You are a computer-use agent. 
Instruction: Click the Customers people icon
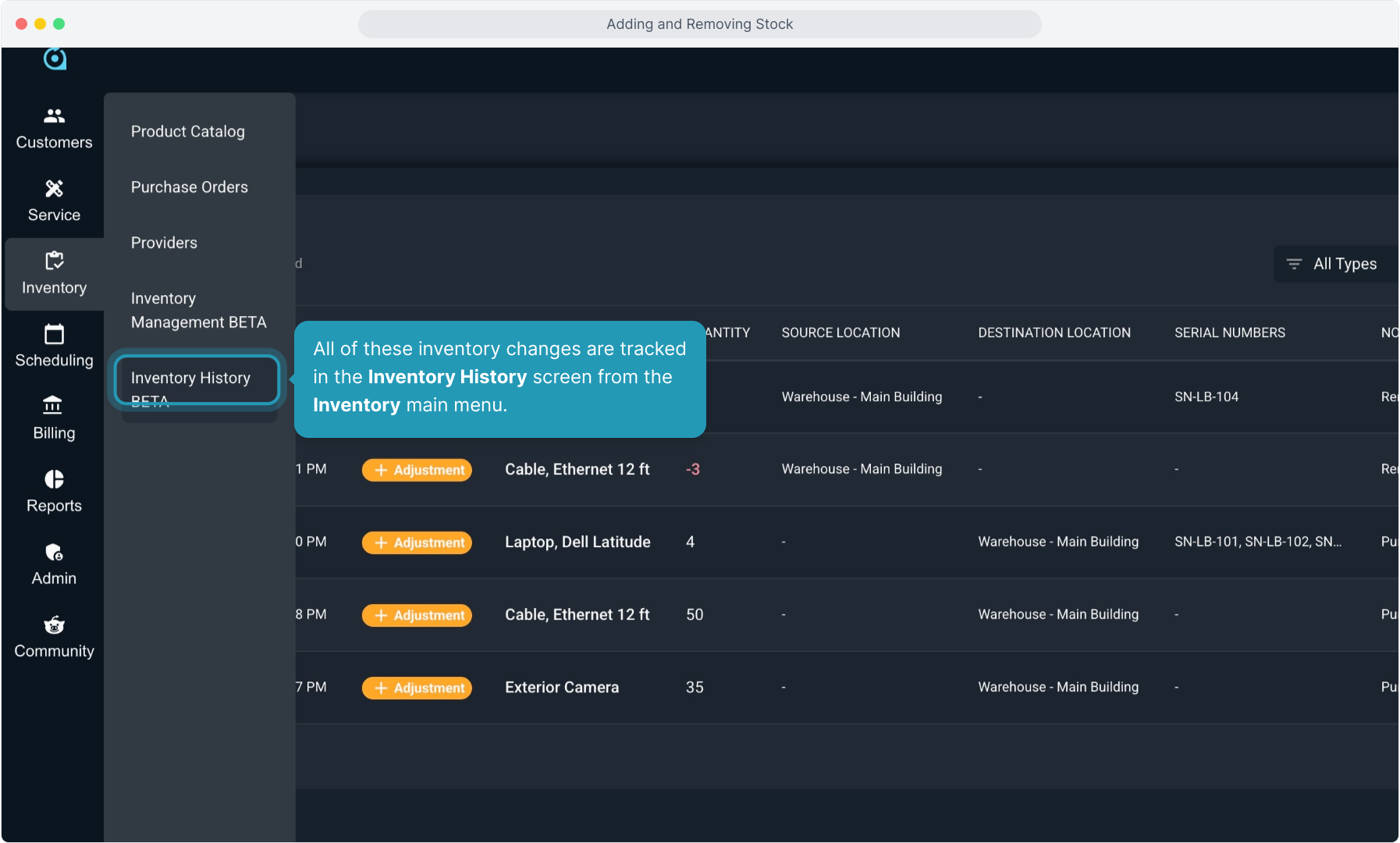(54, 116)
